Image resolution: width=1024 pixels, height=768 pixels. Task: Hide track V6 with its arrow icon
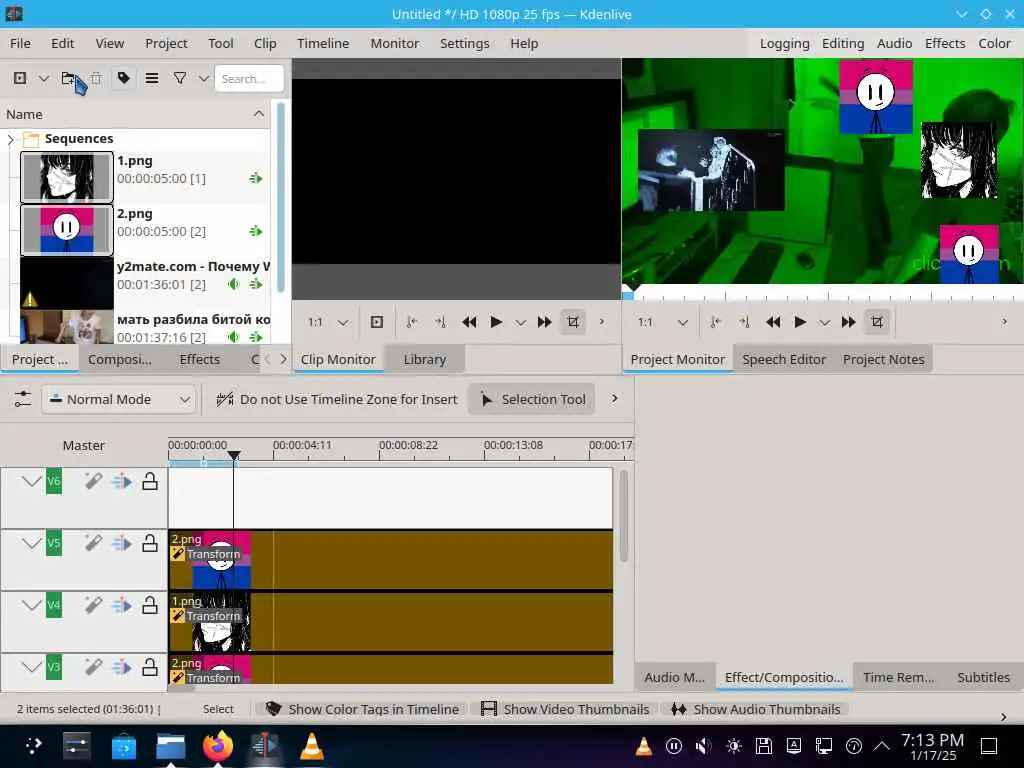121,482
